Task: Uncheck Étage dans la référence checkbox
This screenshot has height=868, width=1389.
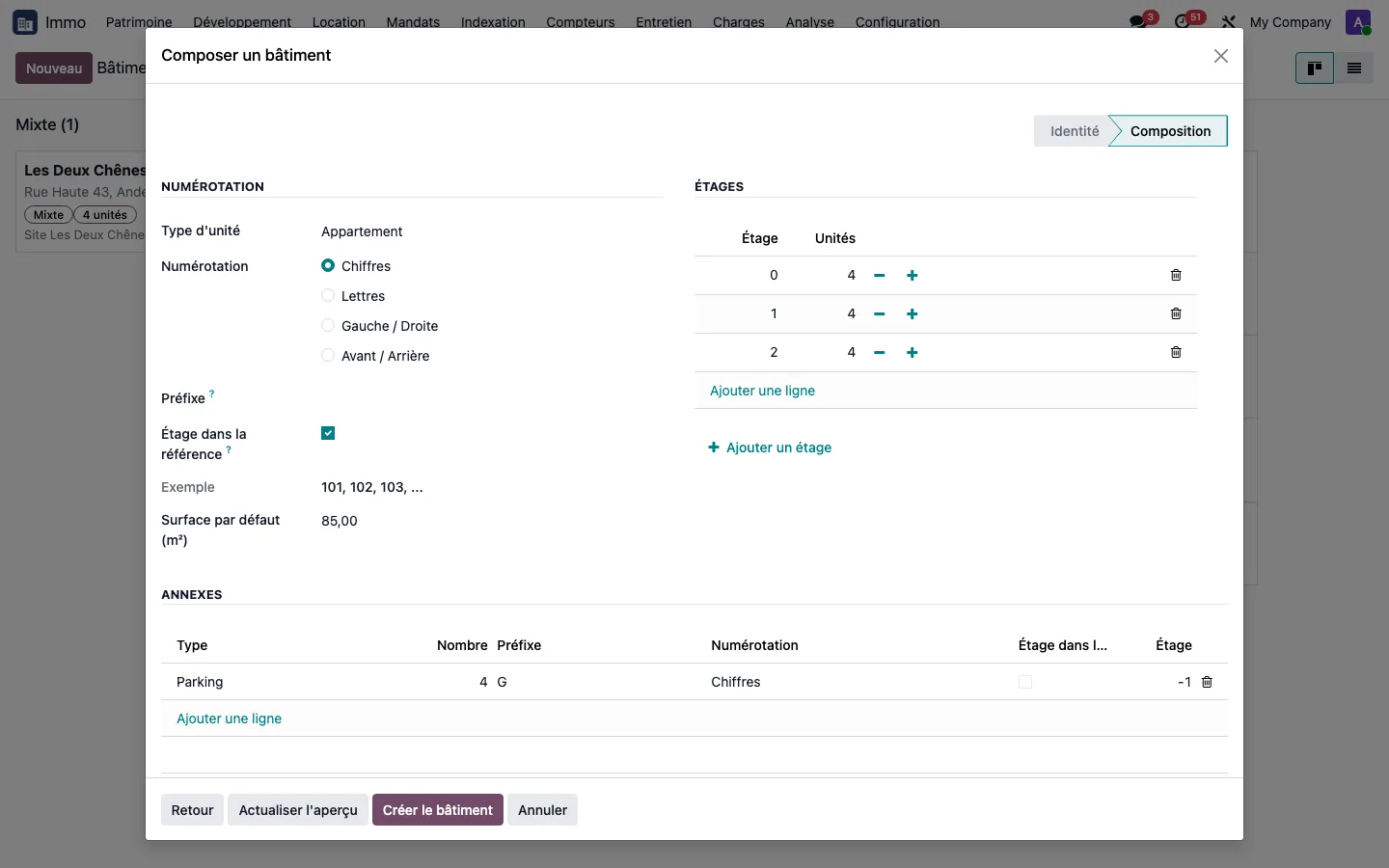Action: coord(328,433)
